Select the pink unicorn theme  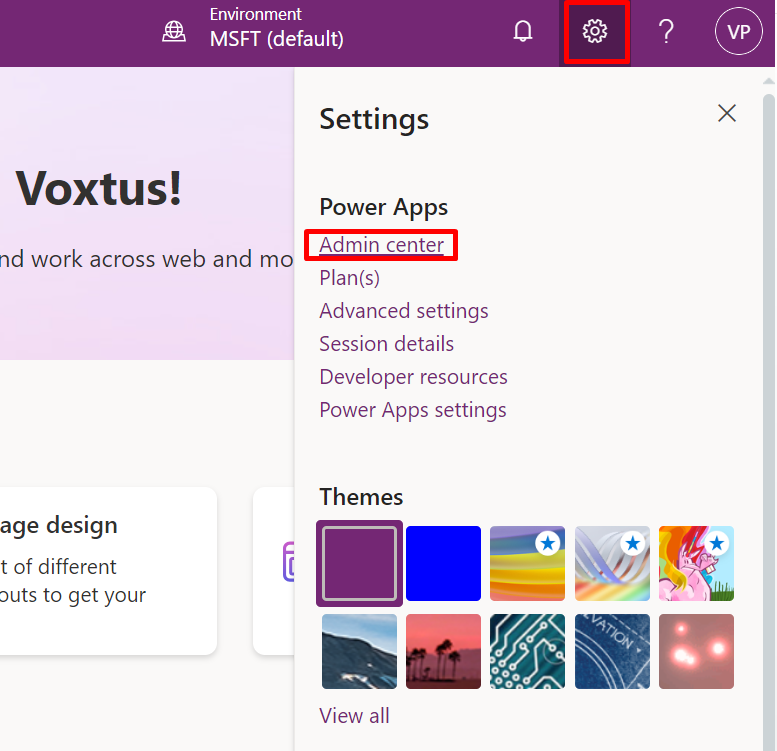[696, 563]
